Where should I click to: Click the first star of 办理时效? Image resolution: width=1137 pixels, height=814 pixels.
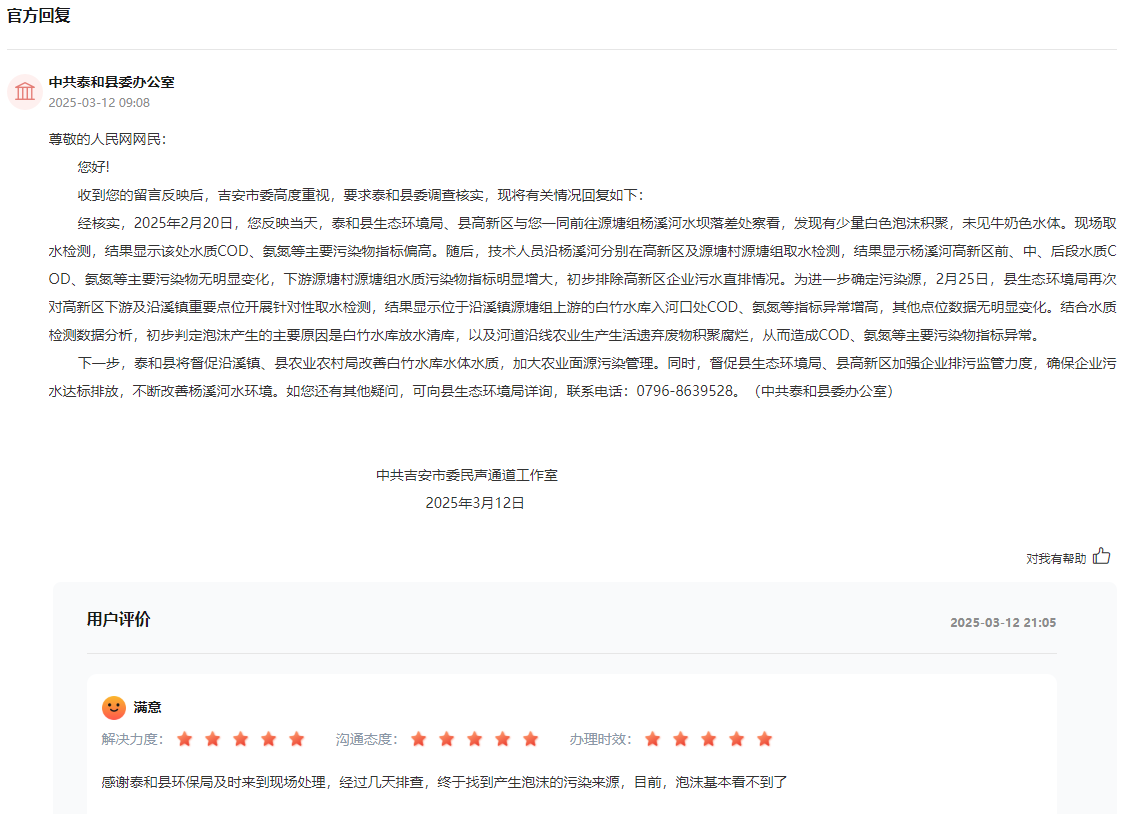(x=653, y=739)
